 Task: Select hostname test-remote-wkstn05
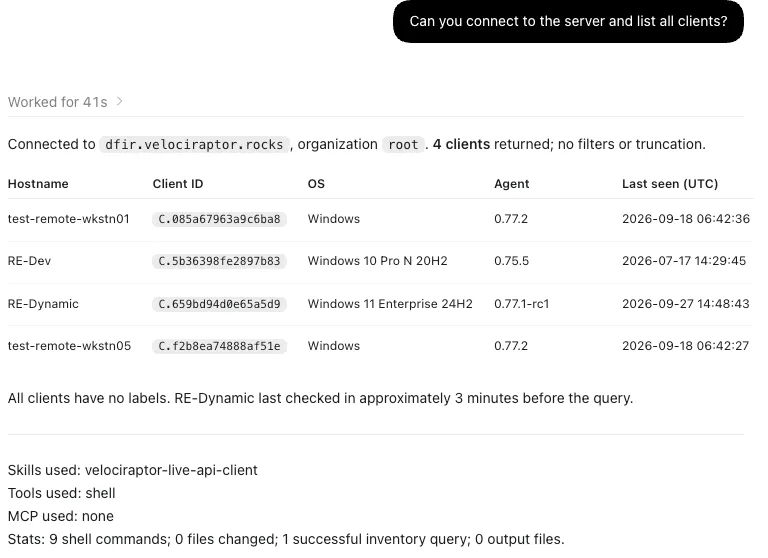point(69,346)
